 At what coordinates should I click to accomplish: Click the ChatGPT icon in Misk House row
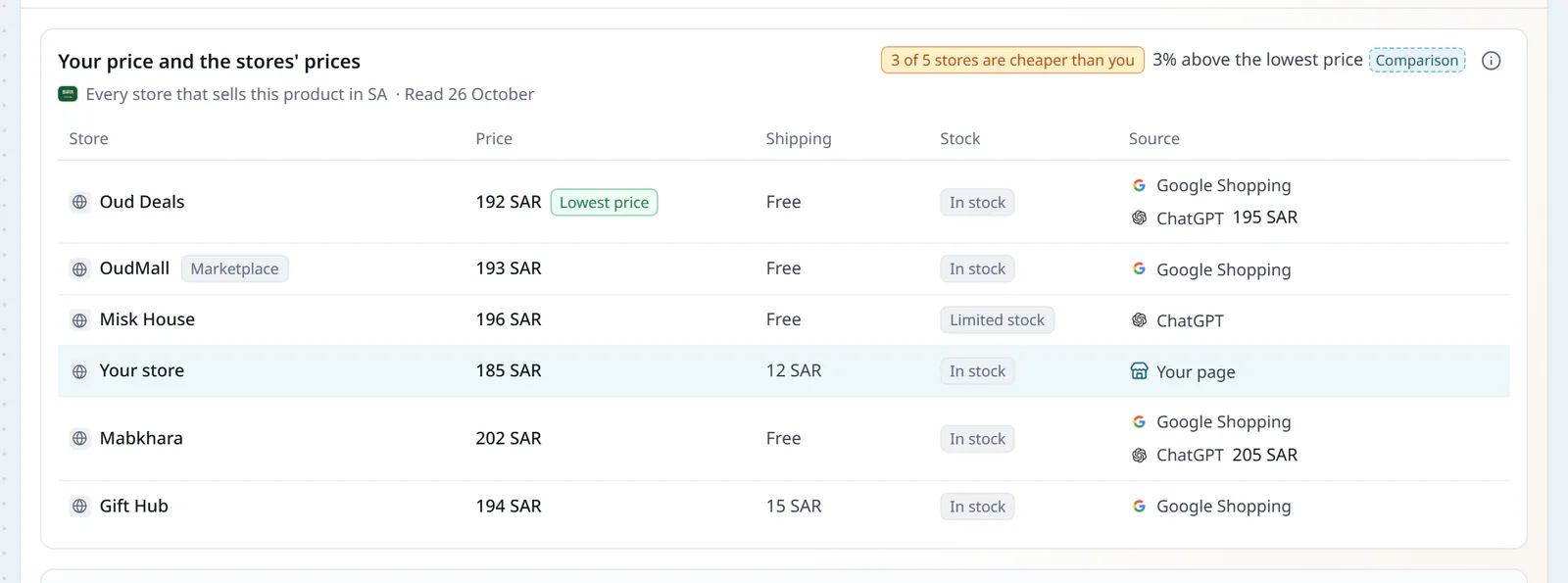1139,319
